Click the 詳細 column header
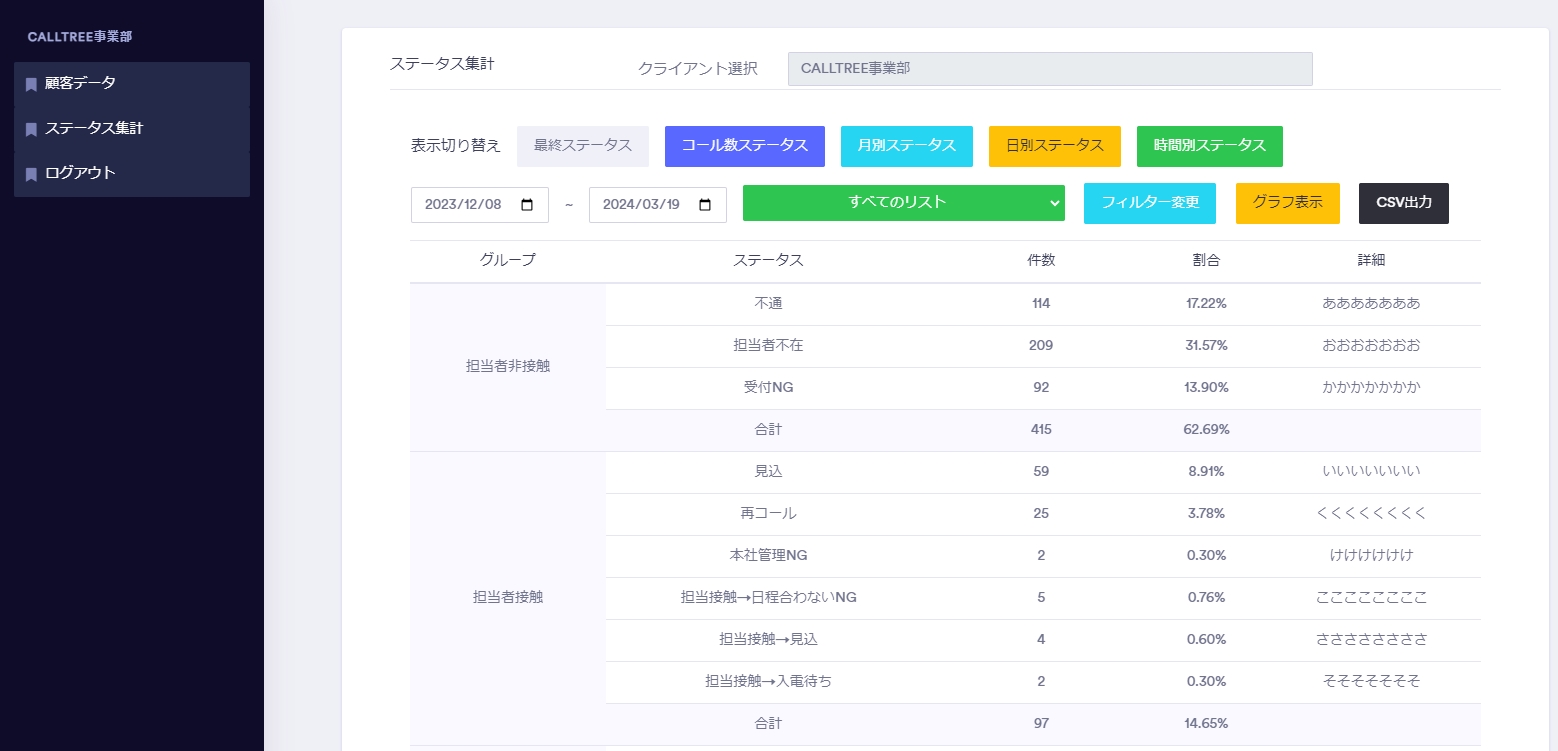The height and width of the screenshot is (751, 1558). click(1371, 260)
